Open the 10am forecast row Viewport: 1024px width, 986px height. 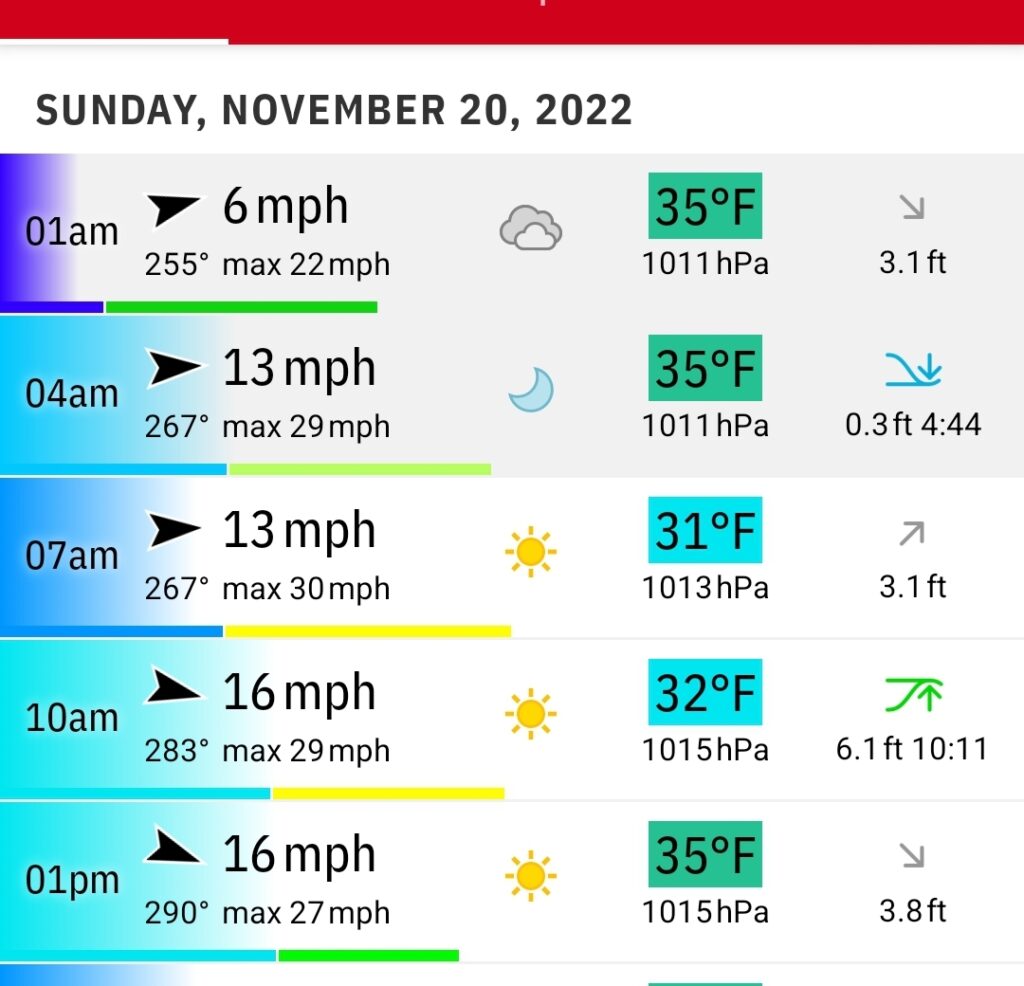[x=512, y=719]
